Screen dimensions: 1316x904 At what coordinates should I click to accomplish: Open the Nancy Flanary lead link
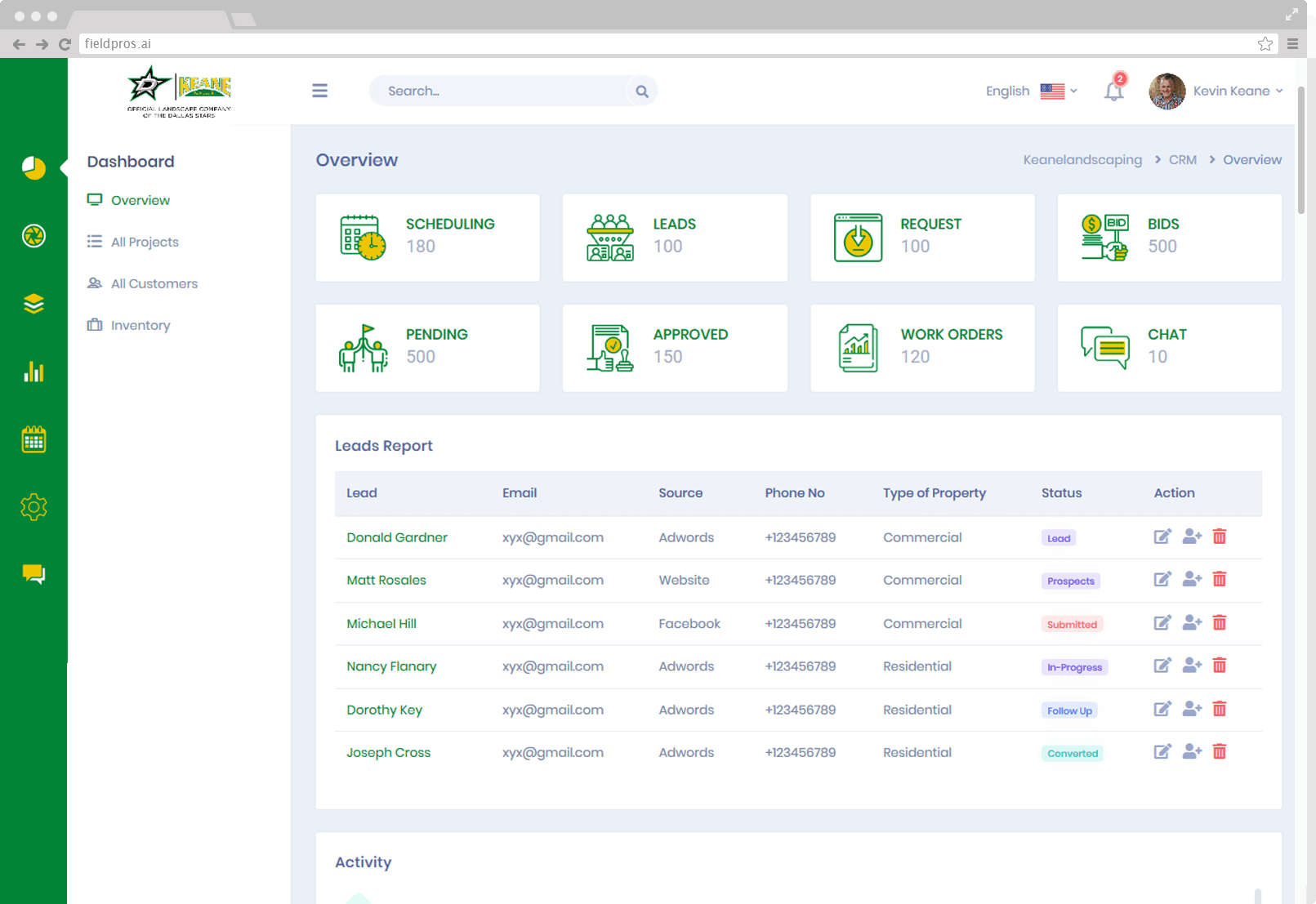coord(391,666)
